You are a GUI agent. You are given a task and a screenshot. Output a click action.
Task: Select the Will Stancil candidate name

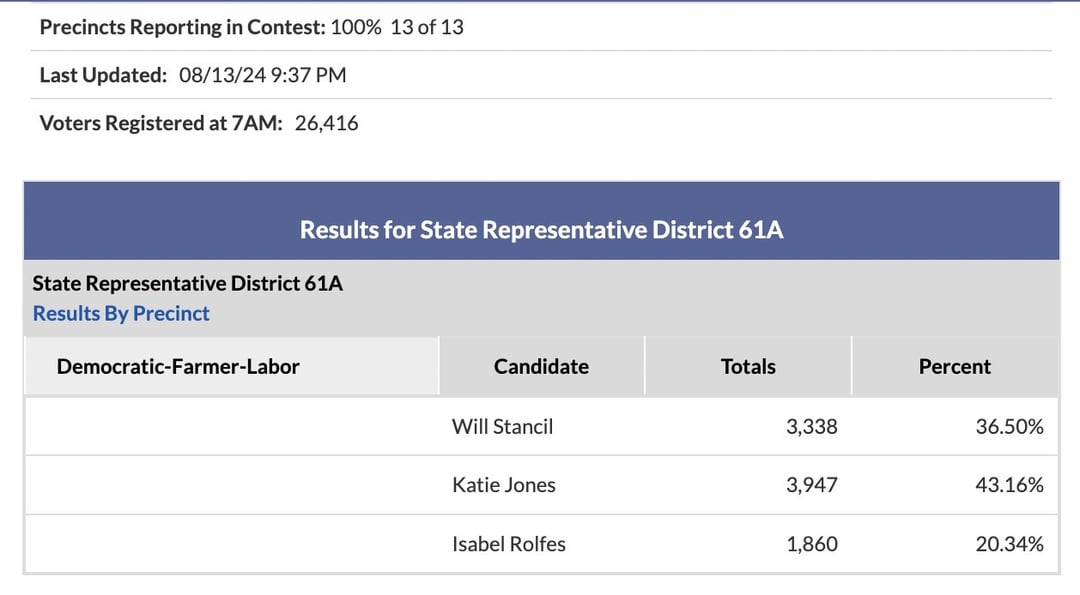click(503, 426)
